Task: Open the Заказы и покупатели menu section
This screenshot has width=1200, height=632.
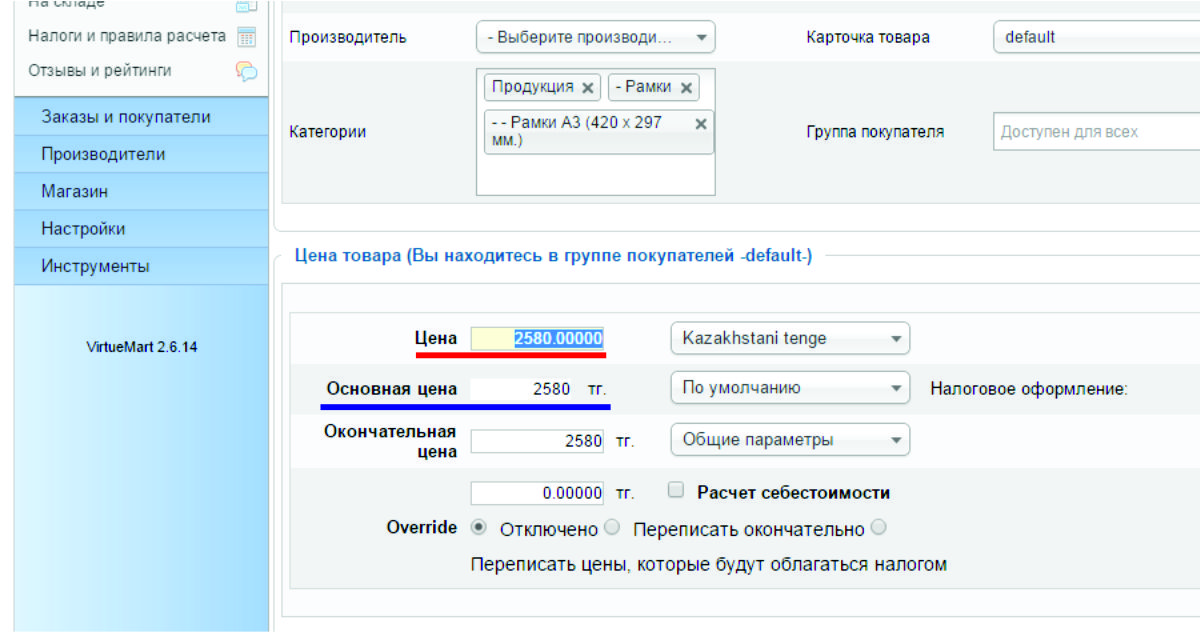Action: pos(126,117)
